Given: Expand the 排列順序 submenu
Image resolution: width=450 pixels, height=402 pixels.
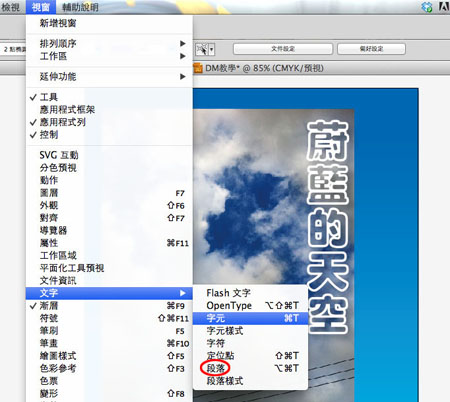Looking at the screenshot, I should [109, 43].
